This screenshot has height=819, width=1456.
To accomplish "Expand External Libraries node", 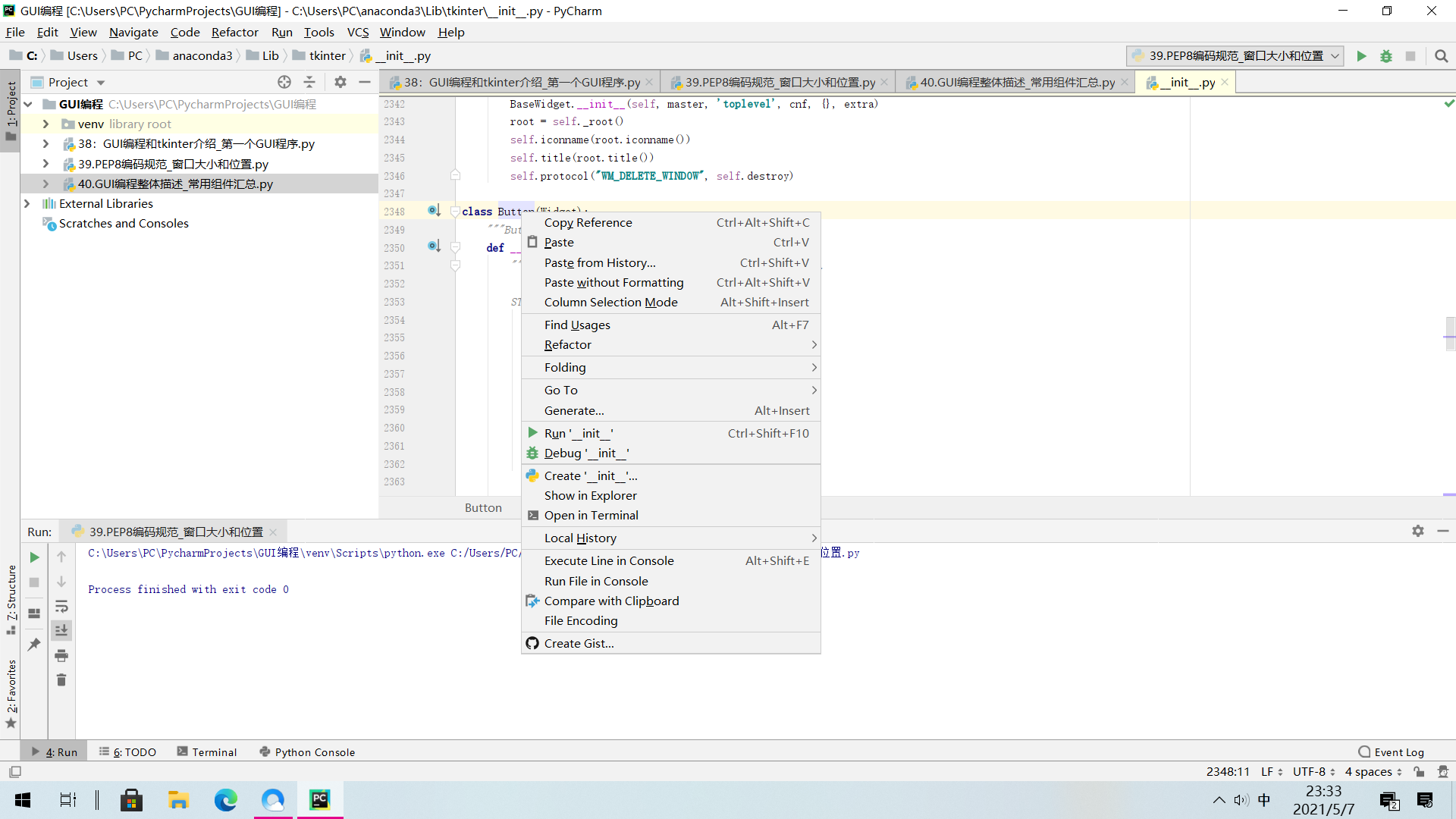I will 27,203.
